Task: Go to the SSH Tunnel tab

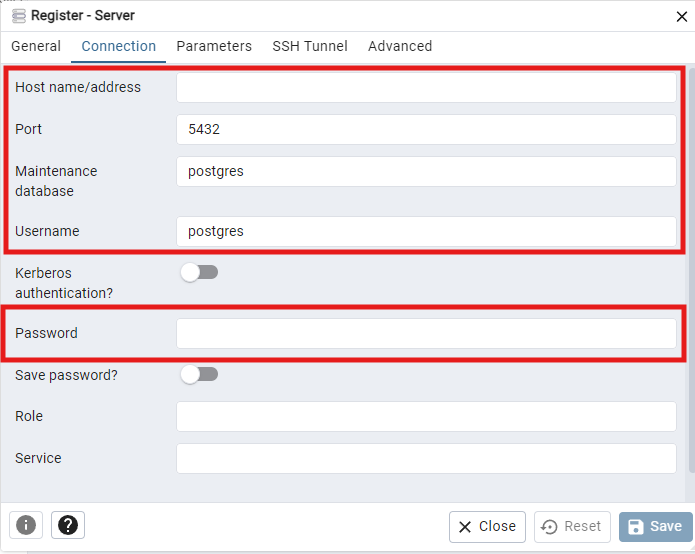Action: 310,46
